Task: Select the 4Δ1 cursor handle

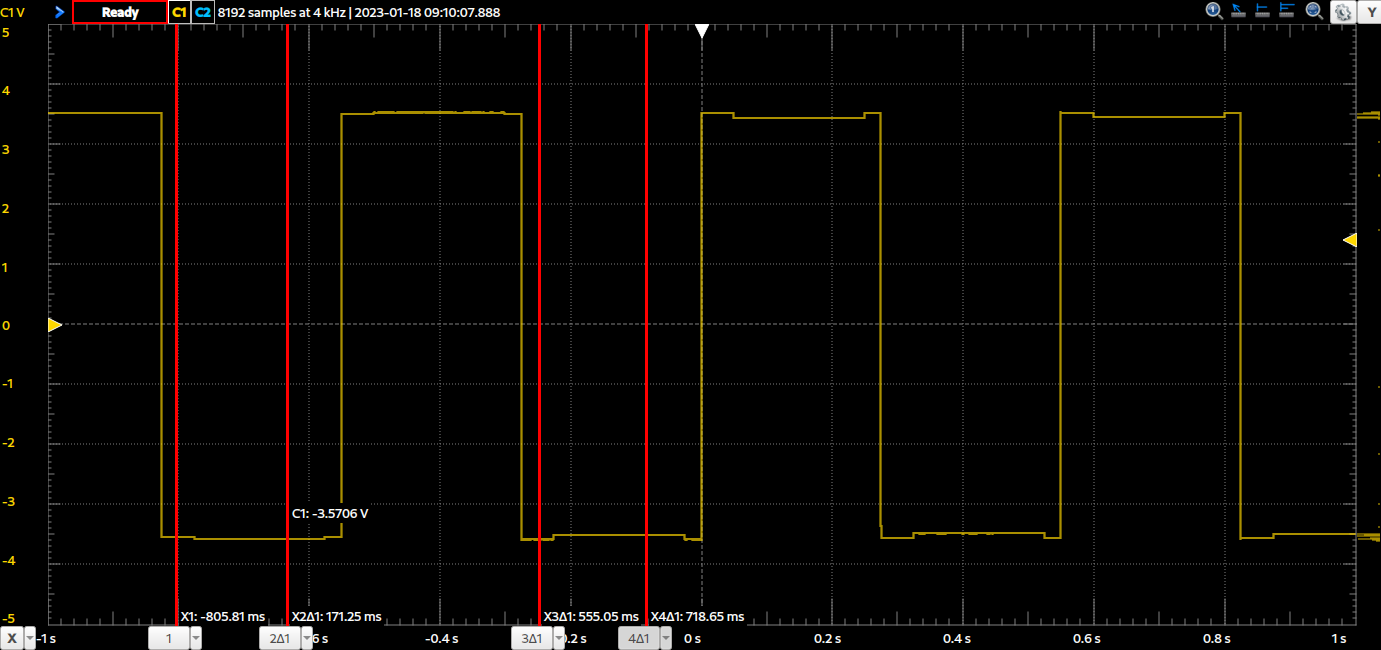Action: point(638,639)
